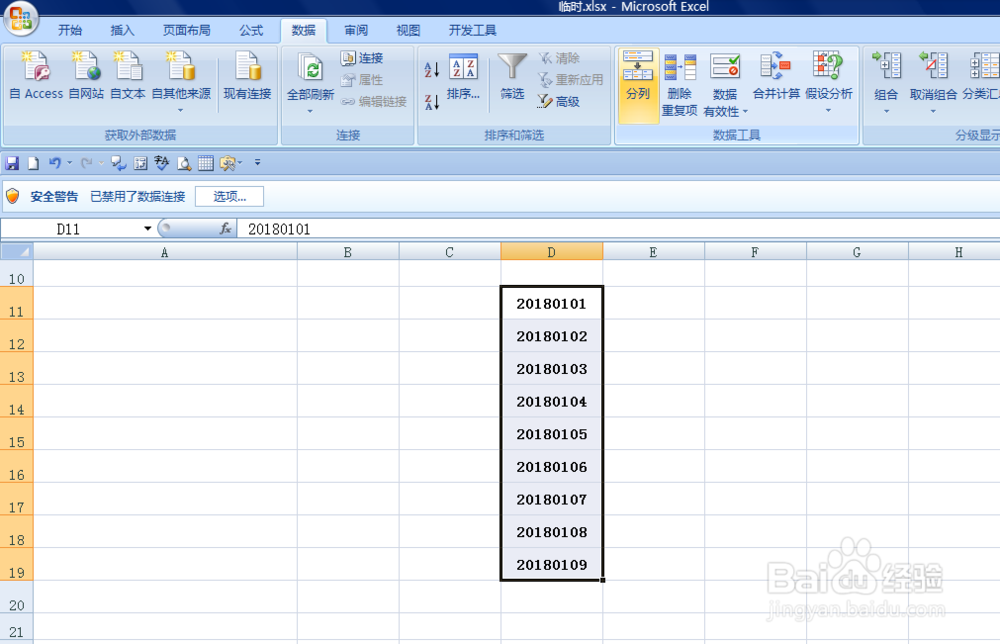Click Group (组合) icon
Viewport: 1000px width, 644px height.
(886, 66)
